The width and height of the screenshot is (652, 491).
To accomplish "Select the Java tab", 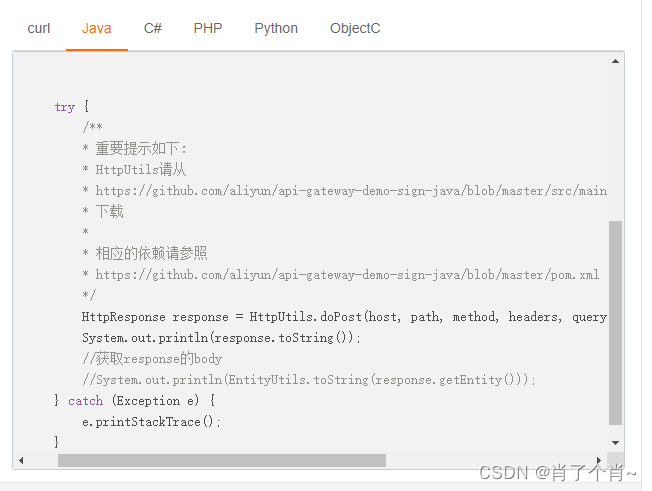I will (96, 28).
